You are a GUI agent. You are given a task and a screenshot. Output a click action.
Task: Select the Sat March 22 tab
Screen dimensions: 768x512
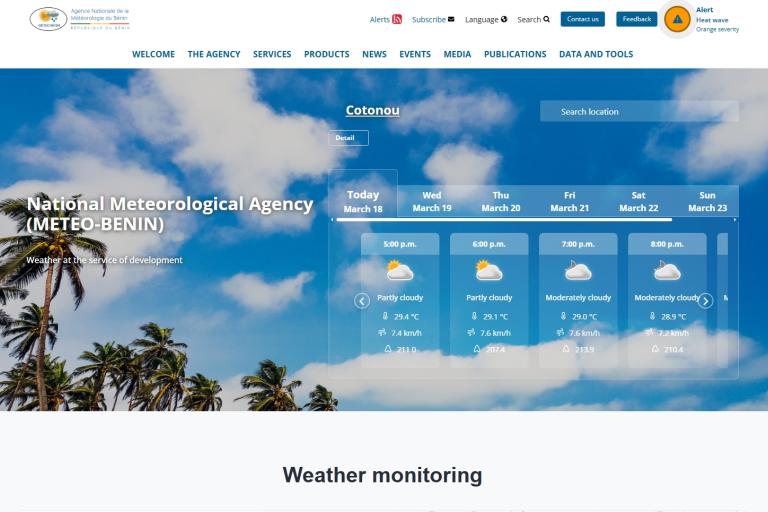pos(639,201)
